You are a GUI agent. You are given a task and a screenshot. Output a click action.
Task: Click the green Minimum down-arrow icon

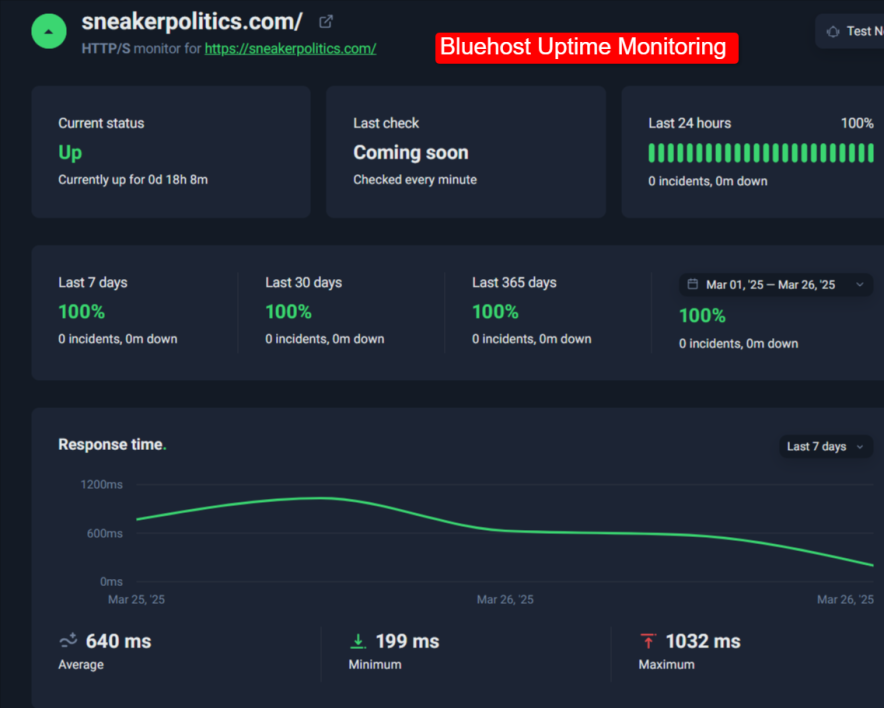pos(358,641)
